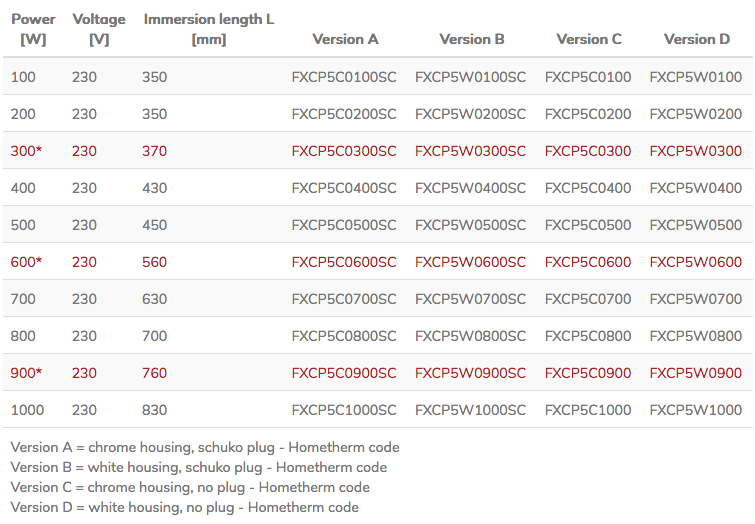The height and width of the screenshot is (524, 755).
Task: Click the red code FXCP5C0300SC
Action: [x=344, y=151]
